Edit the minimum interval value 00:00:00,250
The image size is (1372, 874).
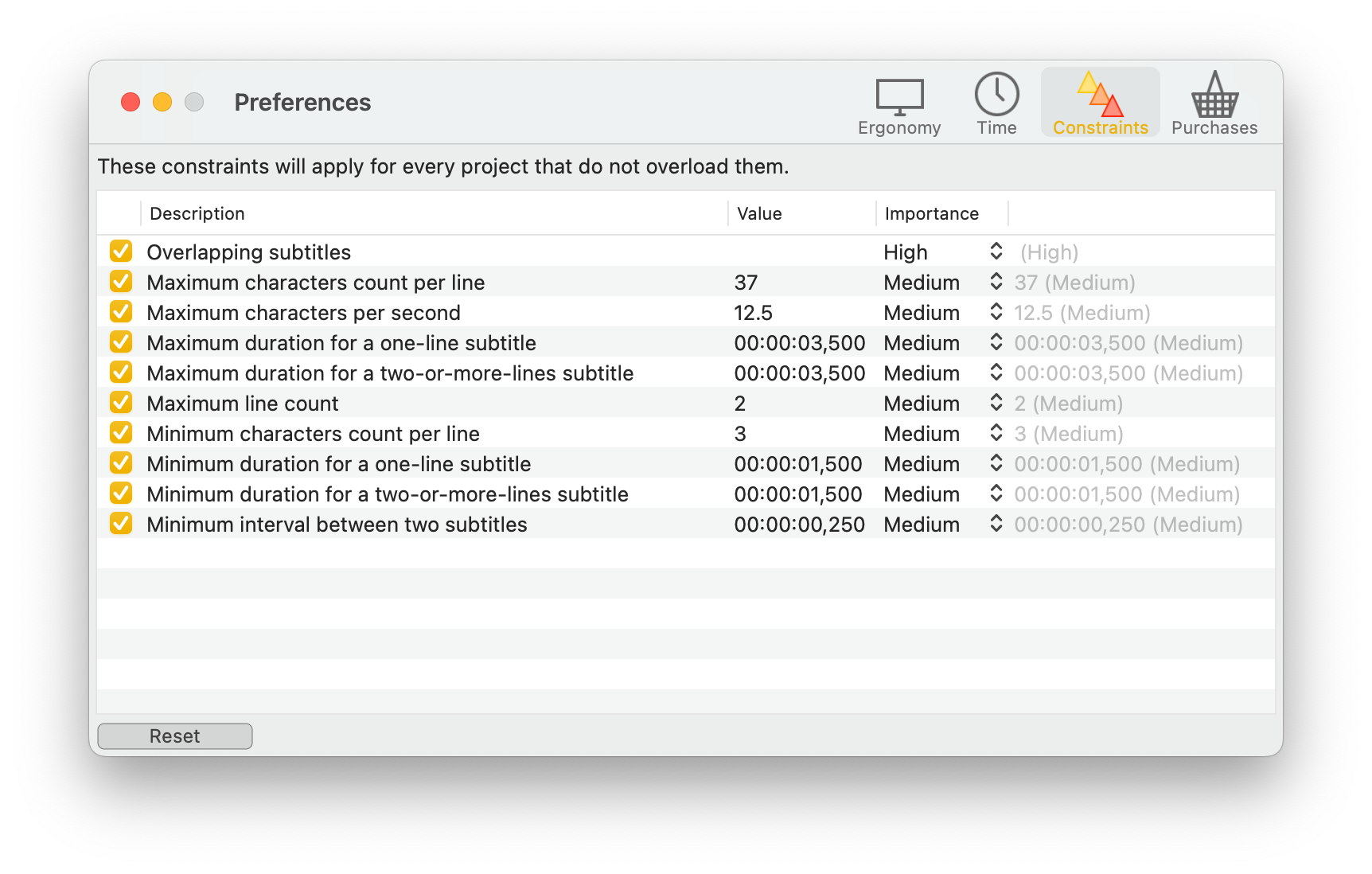pyautogui.click(x=799, y=525)
